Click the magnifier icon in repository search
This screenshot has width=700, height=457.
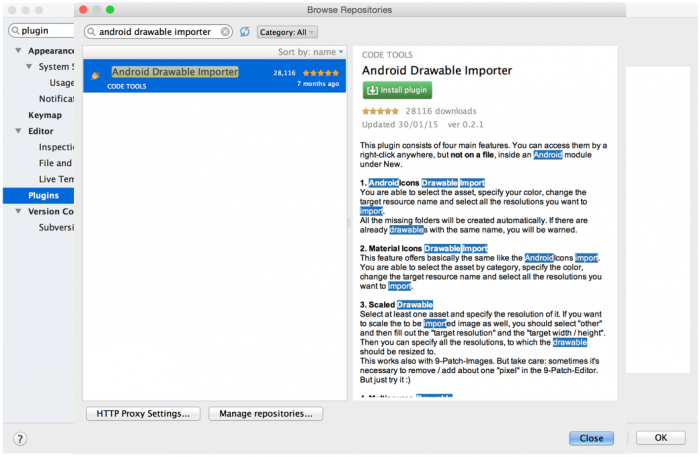tap(92, 32)
